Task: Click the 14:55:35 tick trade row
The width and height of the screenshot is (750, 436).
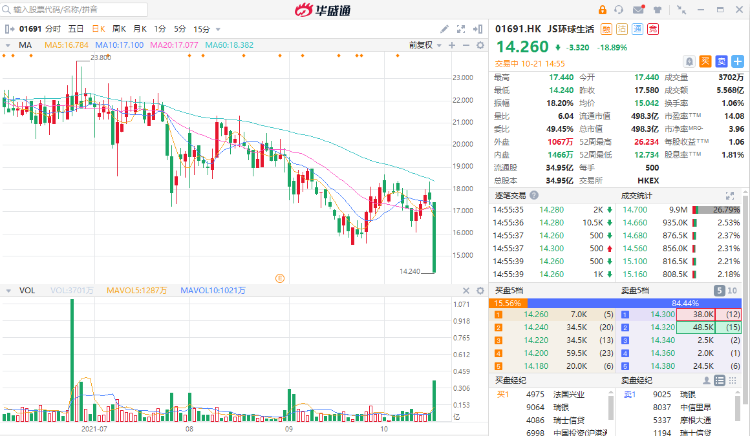Action: pyautogui.click(x=553, y=210)
